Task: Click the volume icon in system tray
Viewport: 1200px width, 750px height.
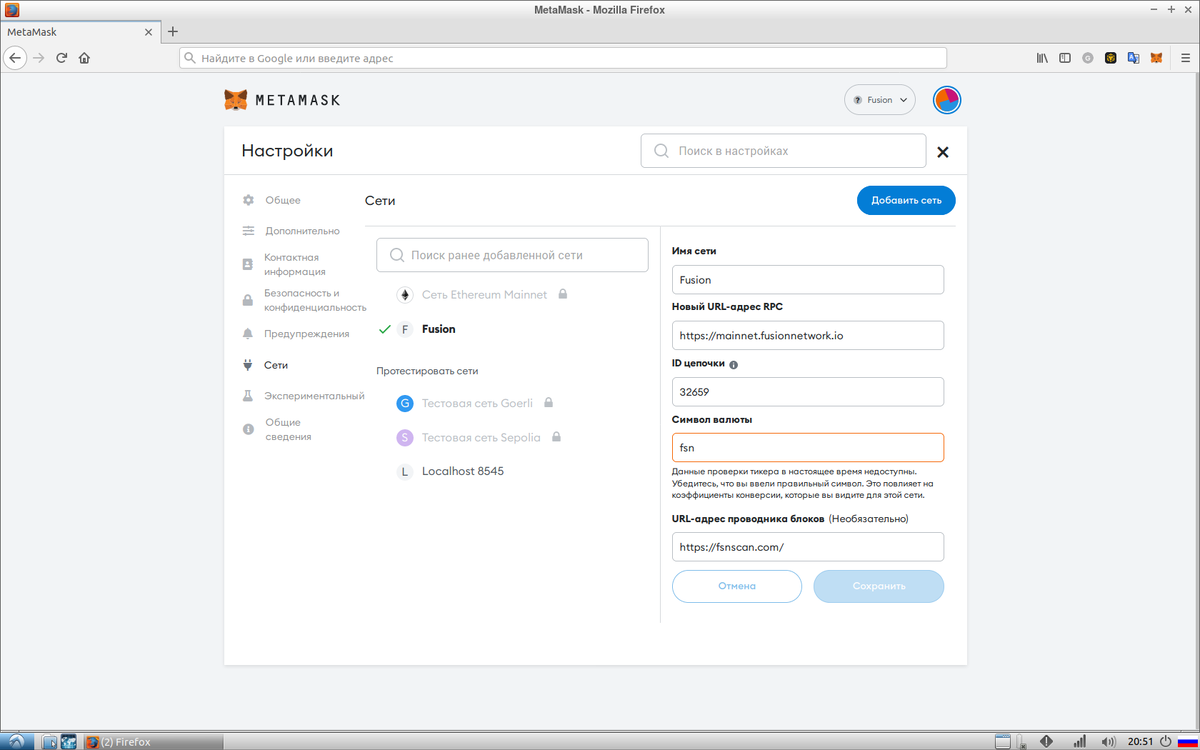Action: 1107,742
